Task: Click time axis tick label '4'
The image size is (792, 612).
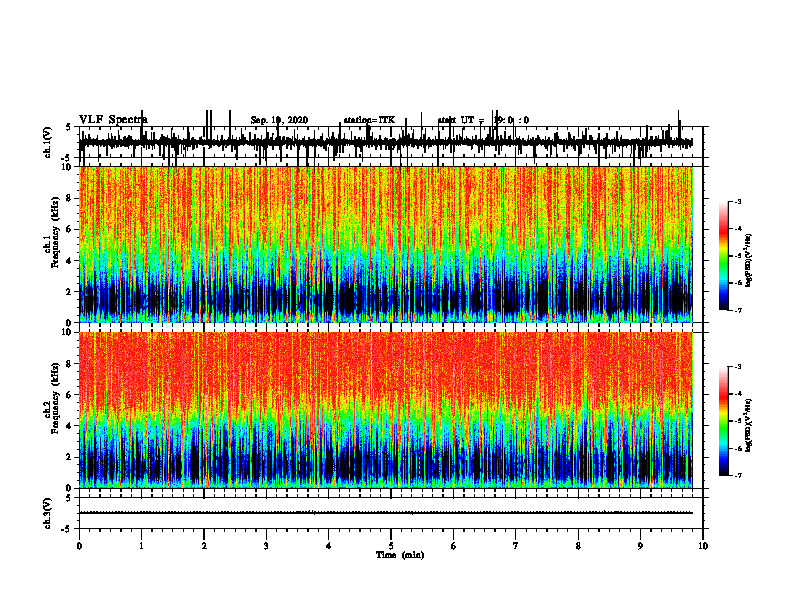Action: click(329, 546)
